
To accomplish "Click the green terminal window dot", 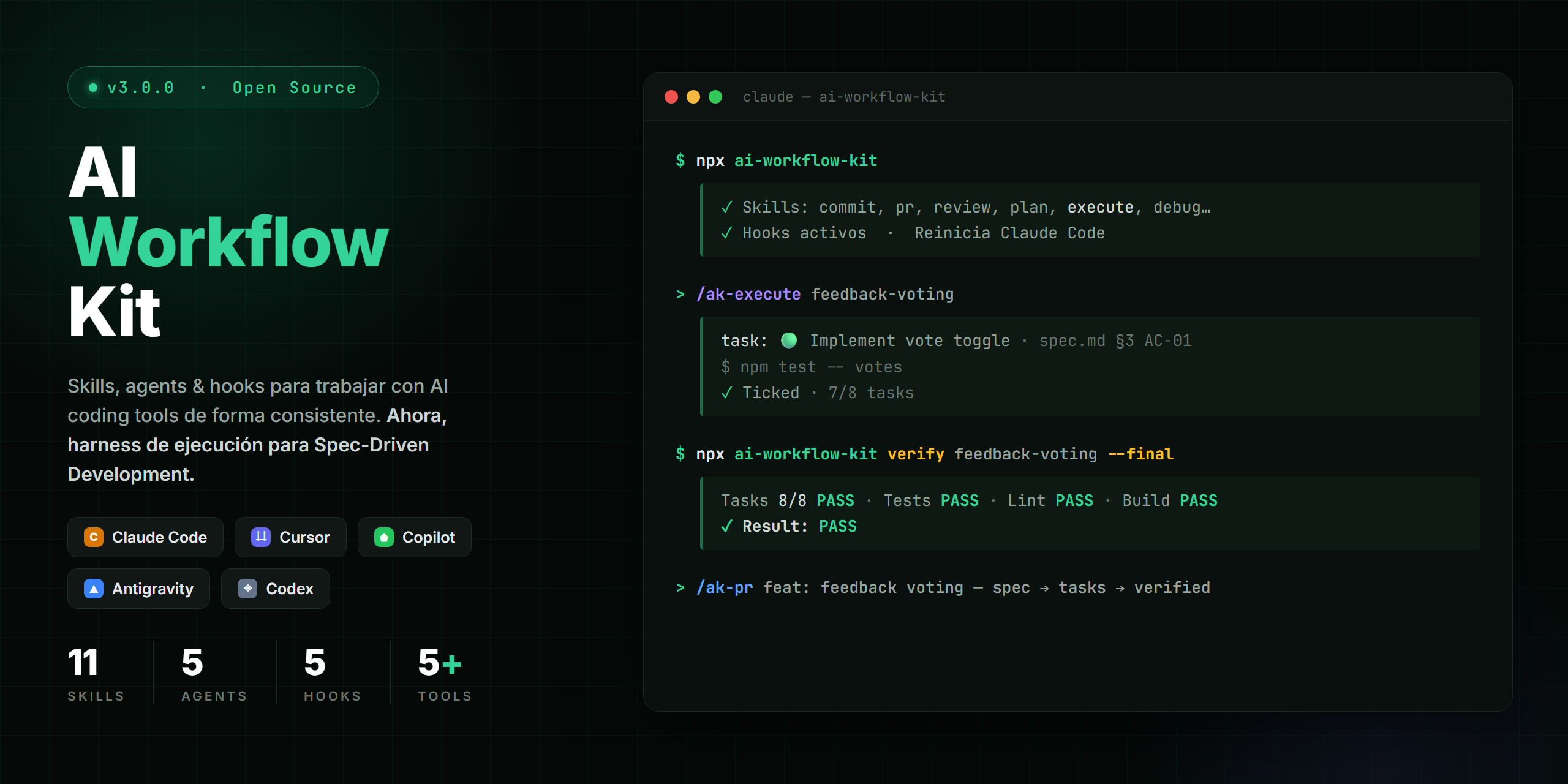I will pyautogui.click(x=715, y=97).
